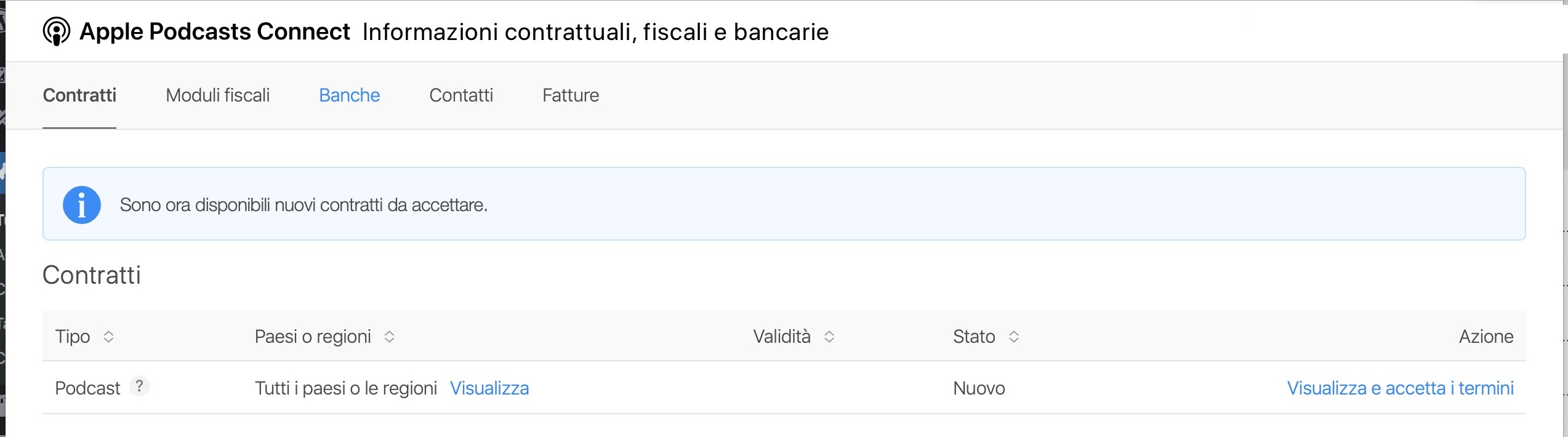Sort contracts by the Tipo column arrows
Image resolution: width=1568 pixels, height=437 pixels.
108,337
